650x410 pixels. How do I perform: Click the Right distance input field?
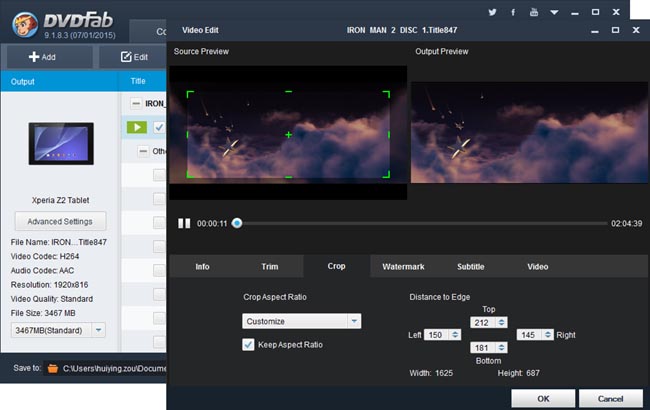(x=529, y=335)
